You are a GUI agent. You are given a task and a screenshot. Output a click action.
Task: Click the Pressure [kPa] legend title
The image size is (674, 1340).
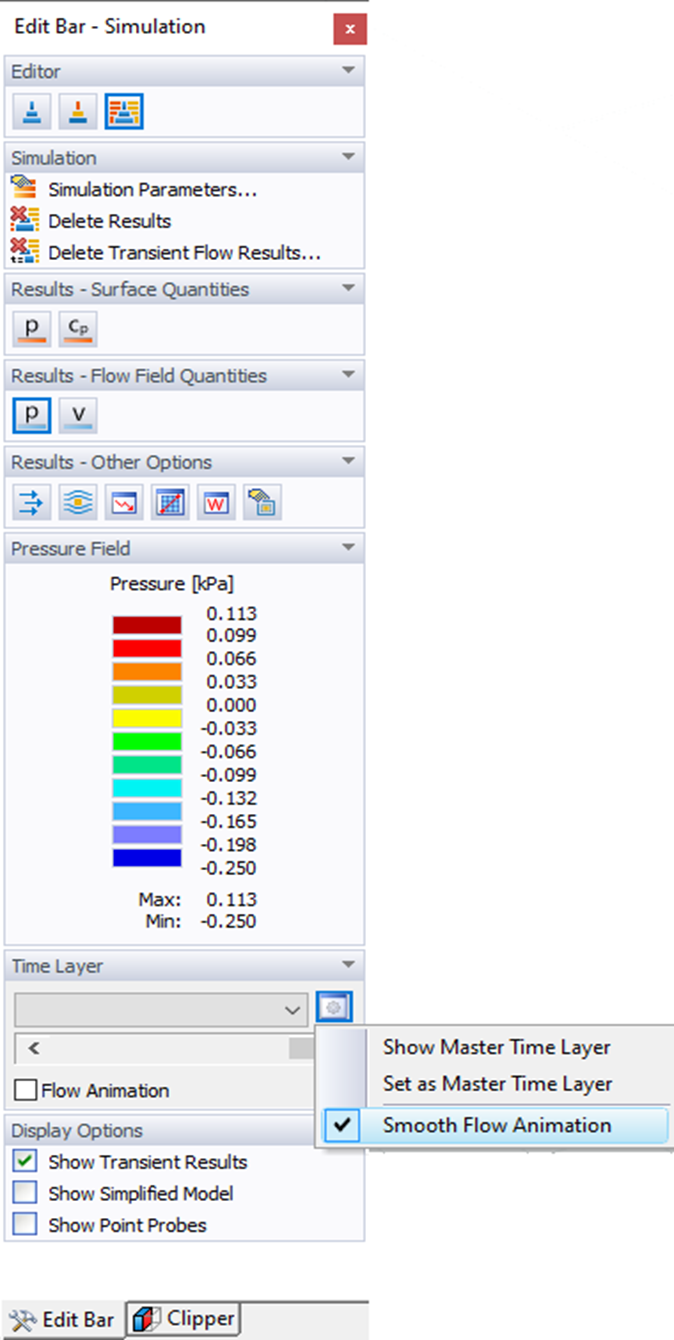tap(171, 583)
